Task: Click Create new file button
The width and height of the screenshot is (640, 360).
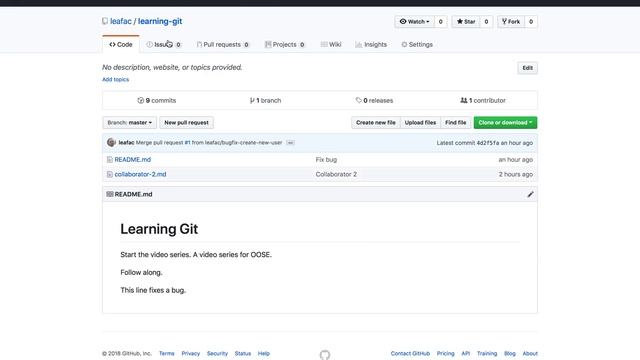Action: click(x=376, y=122)
